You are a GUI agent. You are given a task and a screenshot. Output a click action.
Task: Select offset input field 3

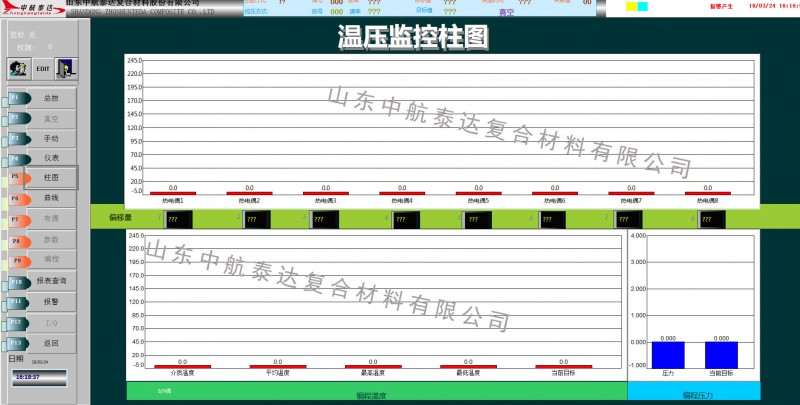324,220
